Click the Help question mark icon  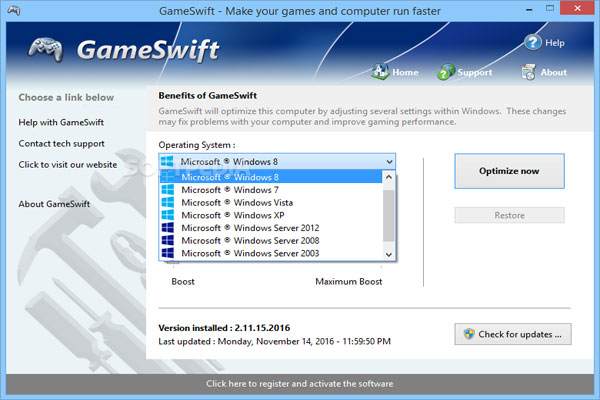[x=533, y=42]
